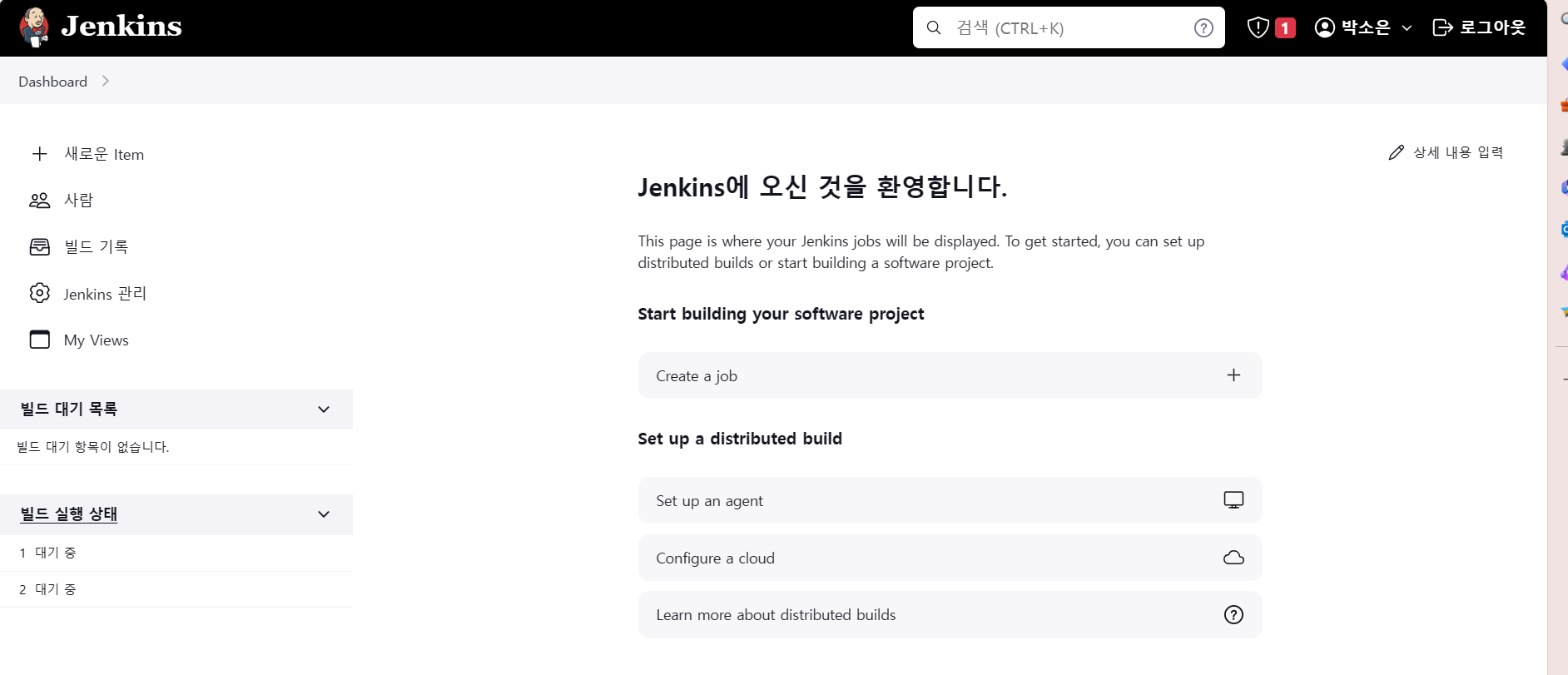Click the cloud icon on Configure a cloud

click(x=1233, y=558)
